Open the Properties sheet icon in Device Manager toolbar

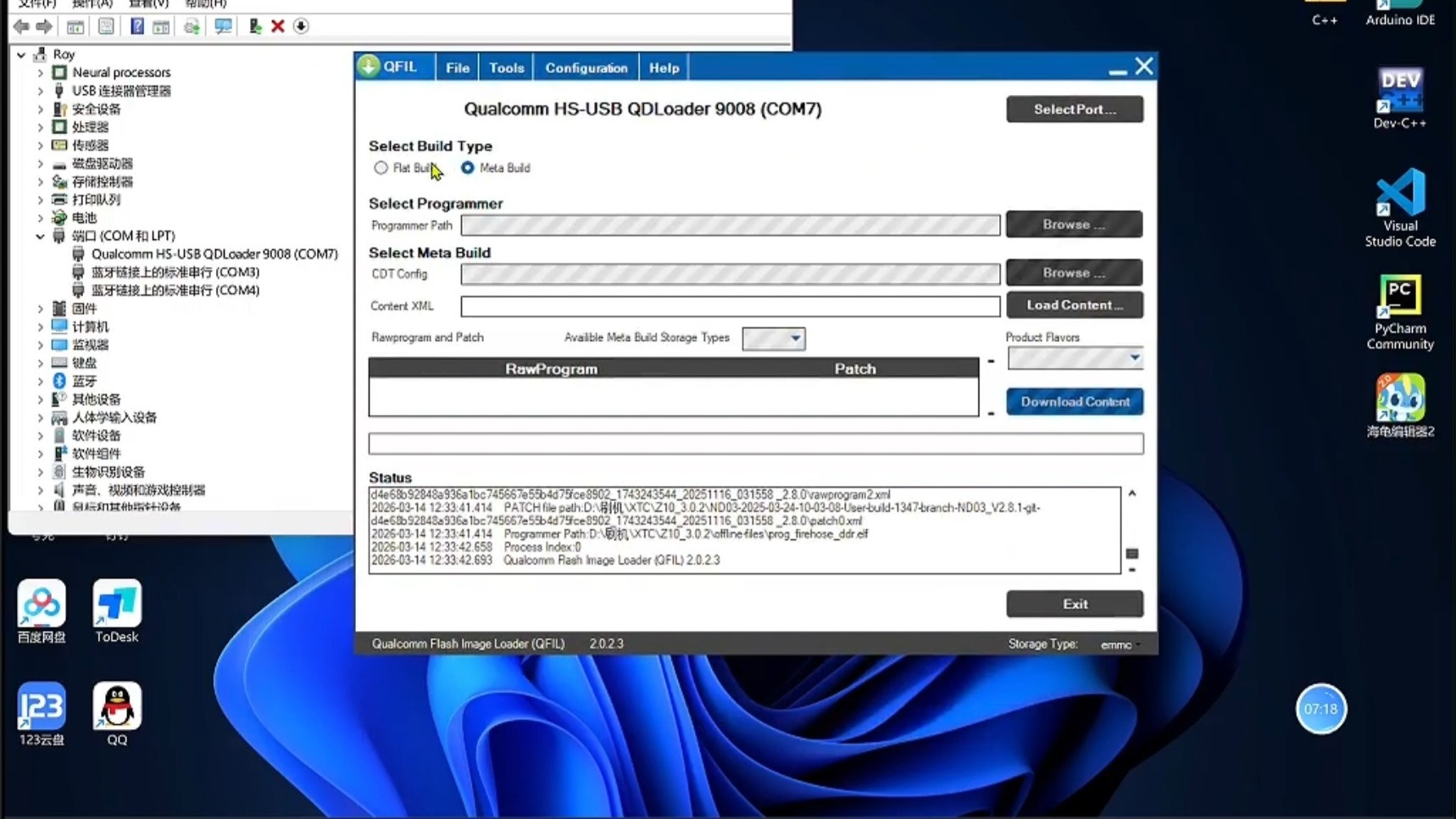click(106, 26)
